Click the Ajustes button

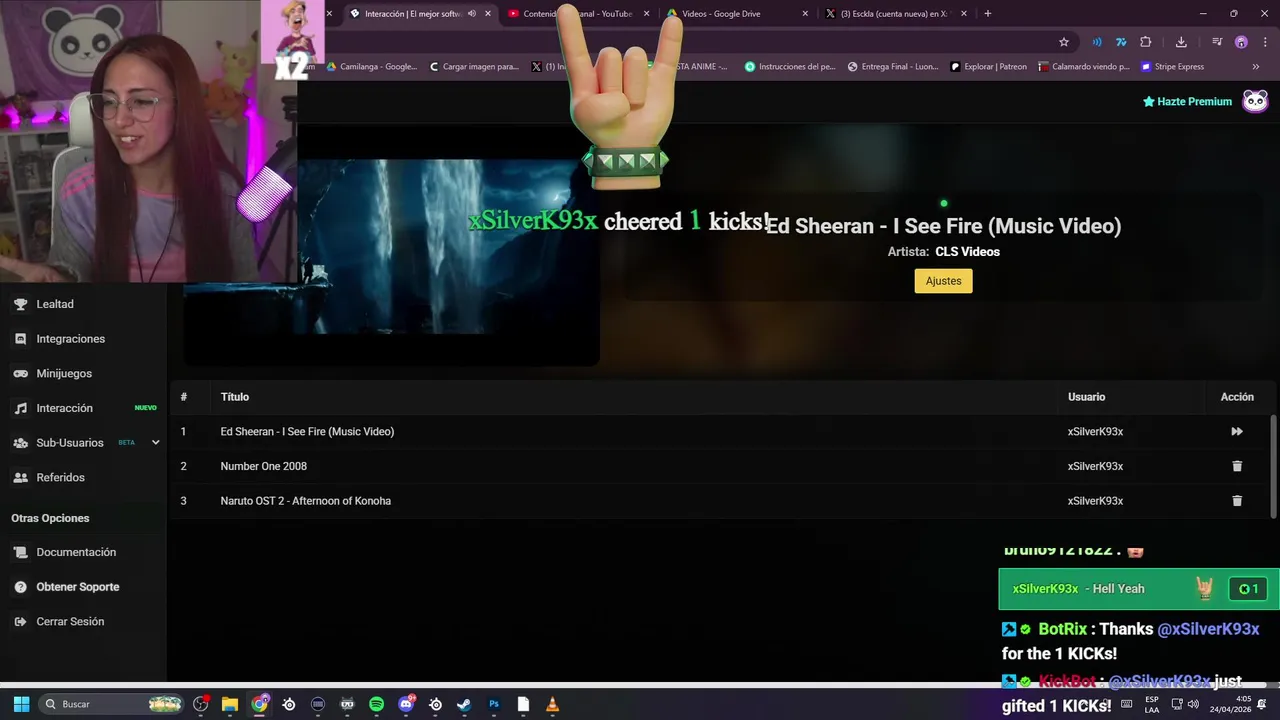pyautogui.click(x=943, y=281)
